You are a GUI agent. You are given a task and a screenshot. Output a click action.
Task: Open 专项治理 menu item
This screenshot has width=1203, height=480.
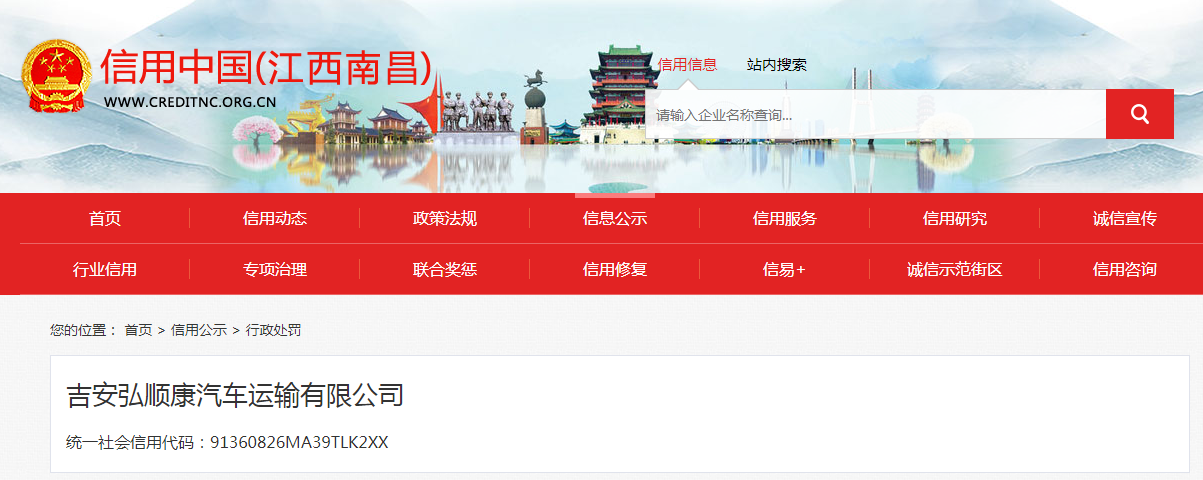pyautogui.click(x=275, y=269)
